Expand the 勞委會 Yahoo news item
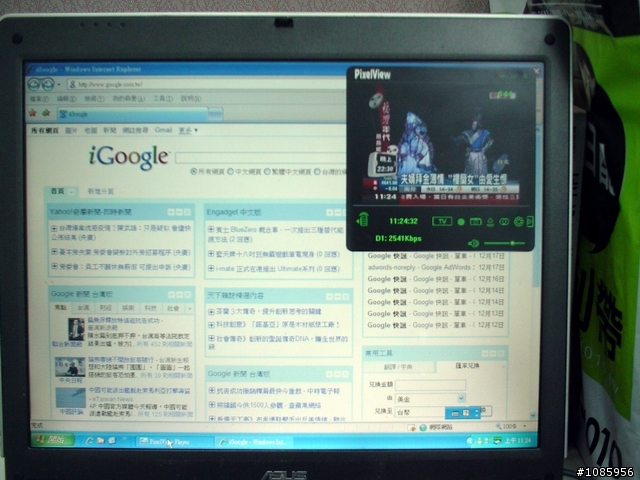 pyautogui.click(x=54, y=267)
